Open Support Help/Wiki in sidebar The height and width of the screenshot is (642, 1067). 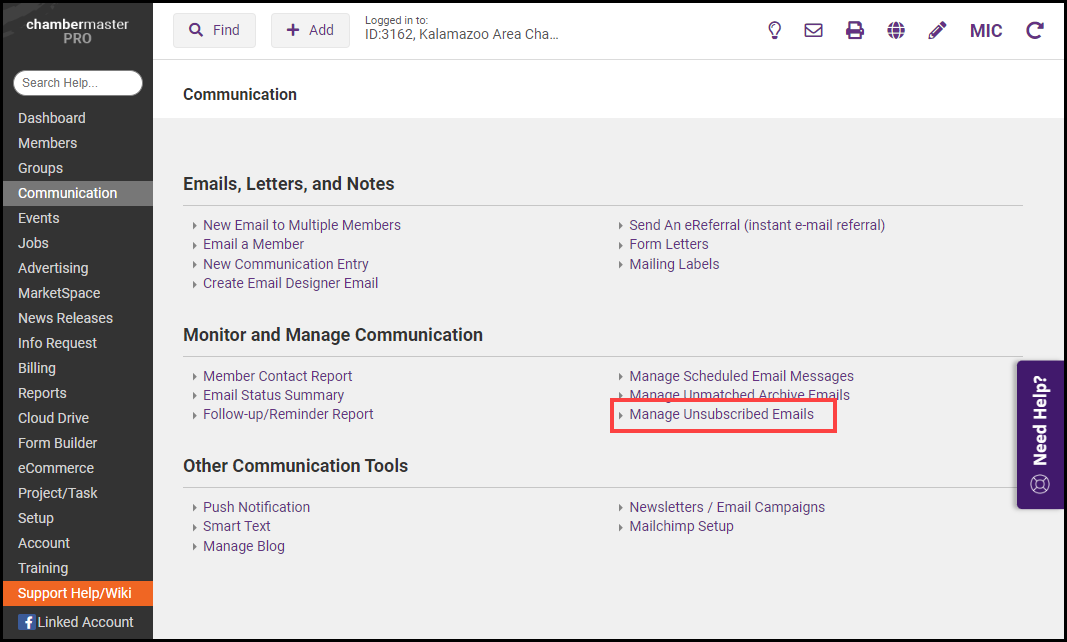(x=75, y=593)
